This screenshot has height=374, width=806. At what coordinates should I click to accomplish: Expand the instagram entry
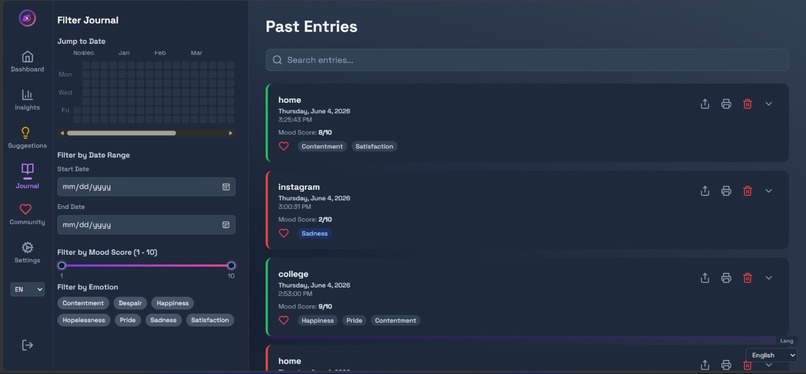point(768,191)
